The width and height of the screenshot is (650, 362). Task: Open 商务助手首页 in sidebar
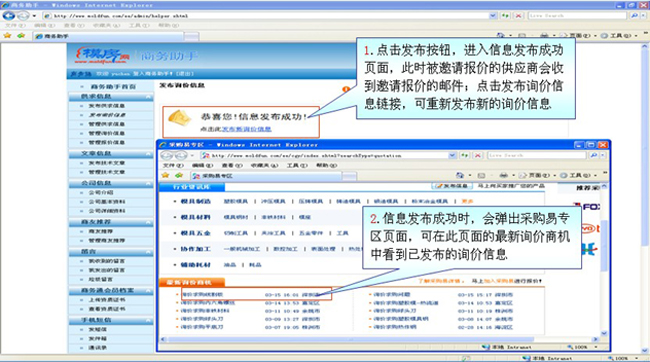tap(113, 87)
